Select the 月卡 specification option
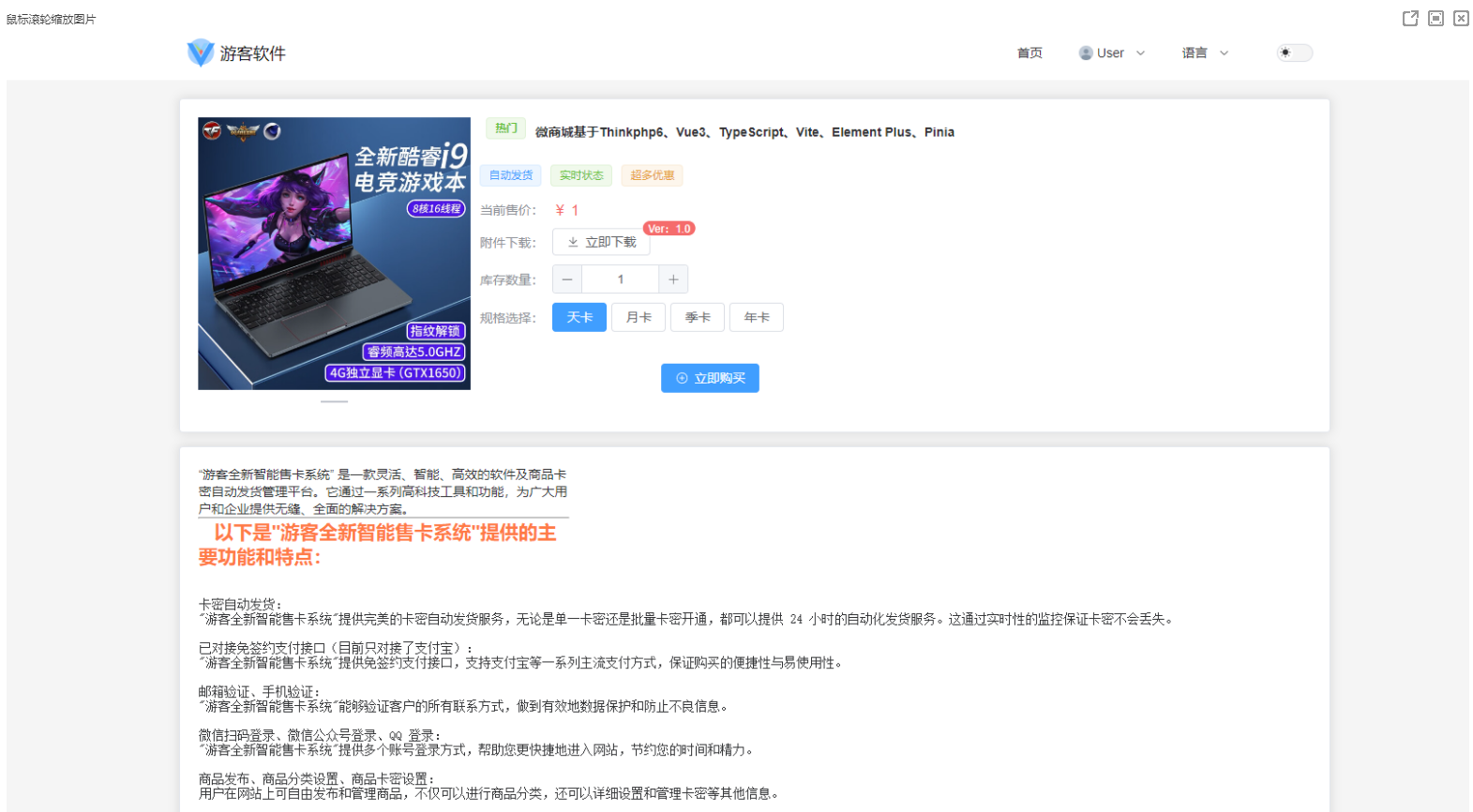 639,317
